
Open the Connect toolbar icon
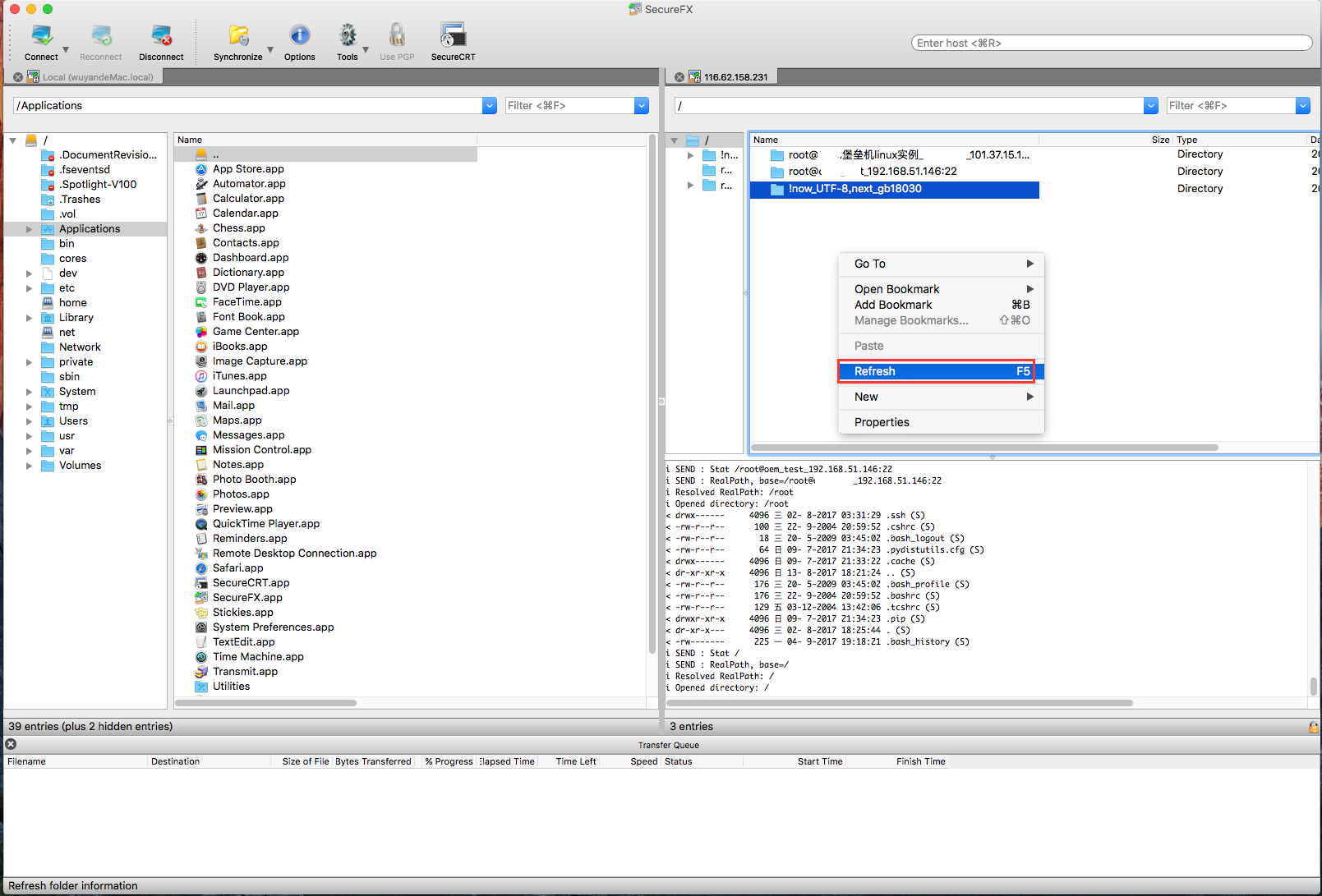pyautogui.click(x=41, y=37)
